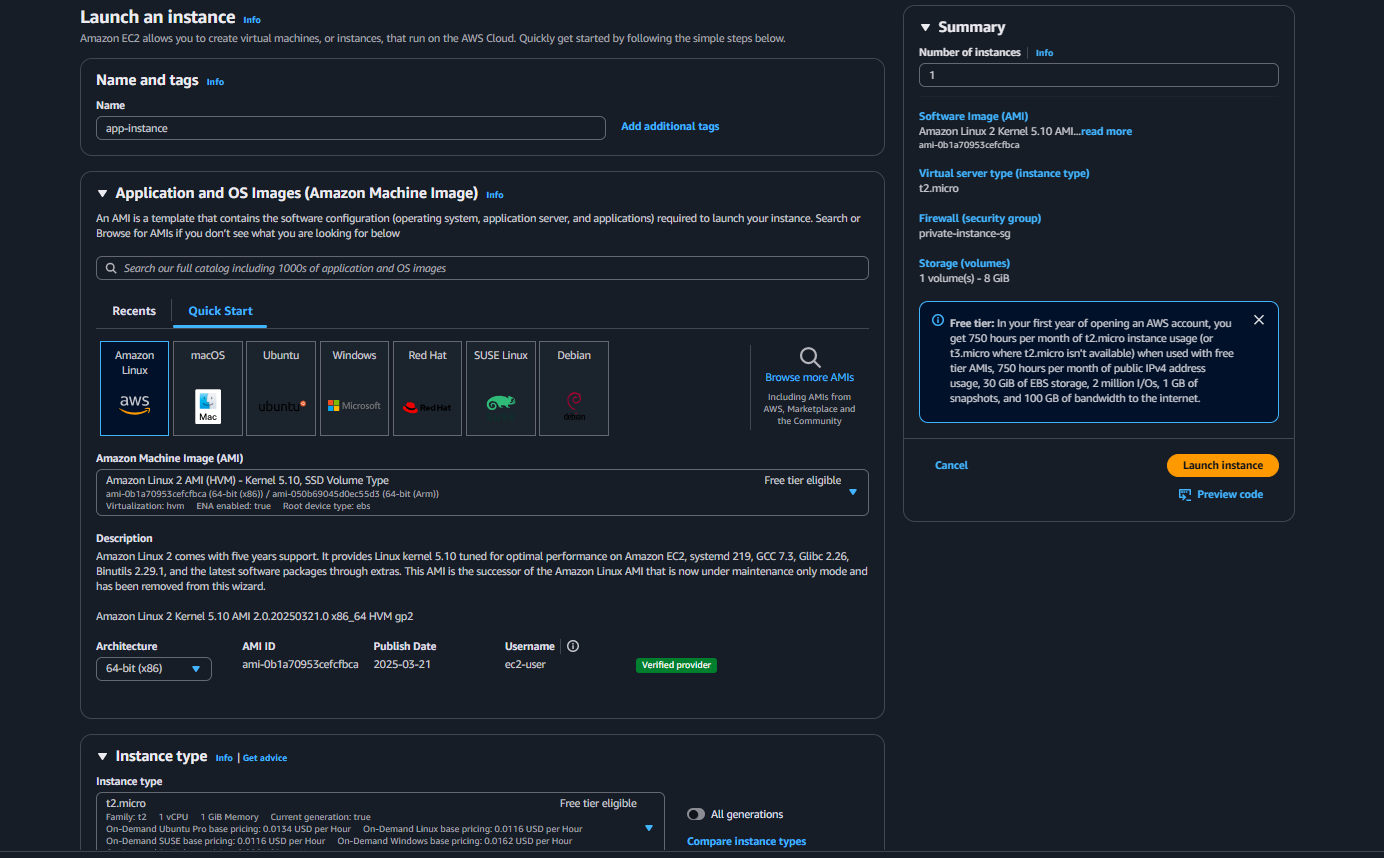
Task: Select the Debian AMI tile
Action: click(574, 388)
